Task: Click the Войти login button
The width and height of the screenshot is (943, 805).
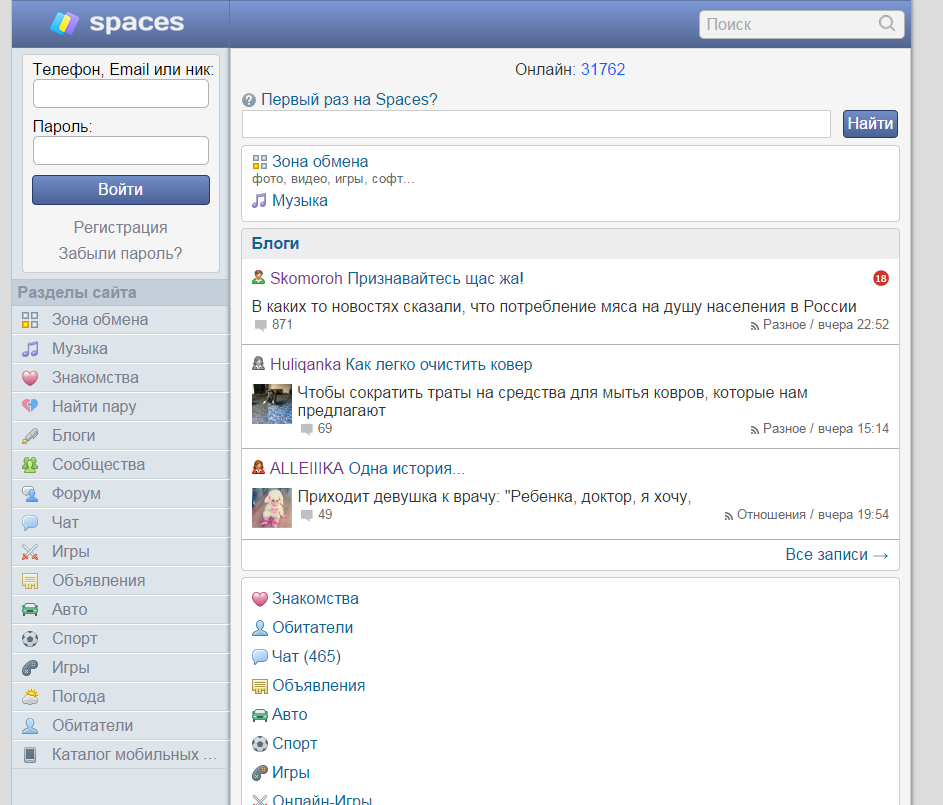Action: (x=121, y=190)
